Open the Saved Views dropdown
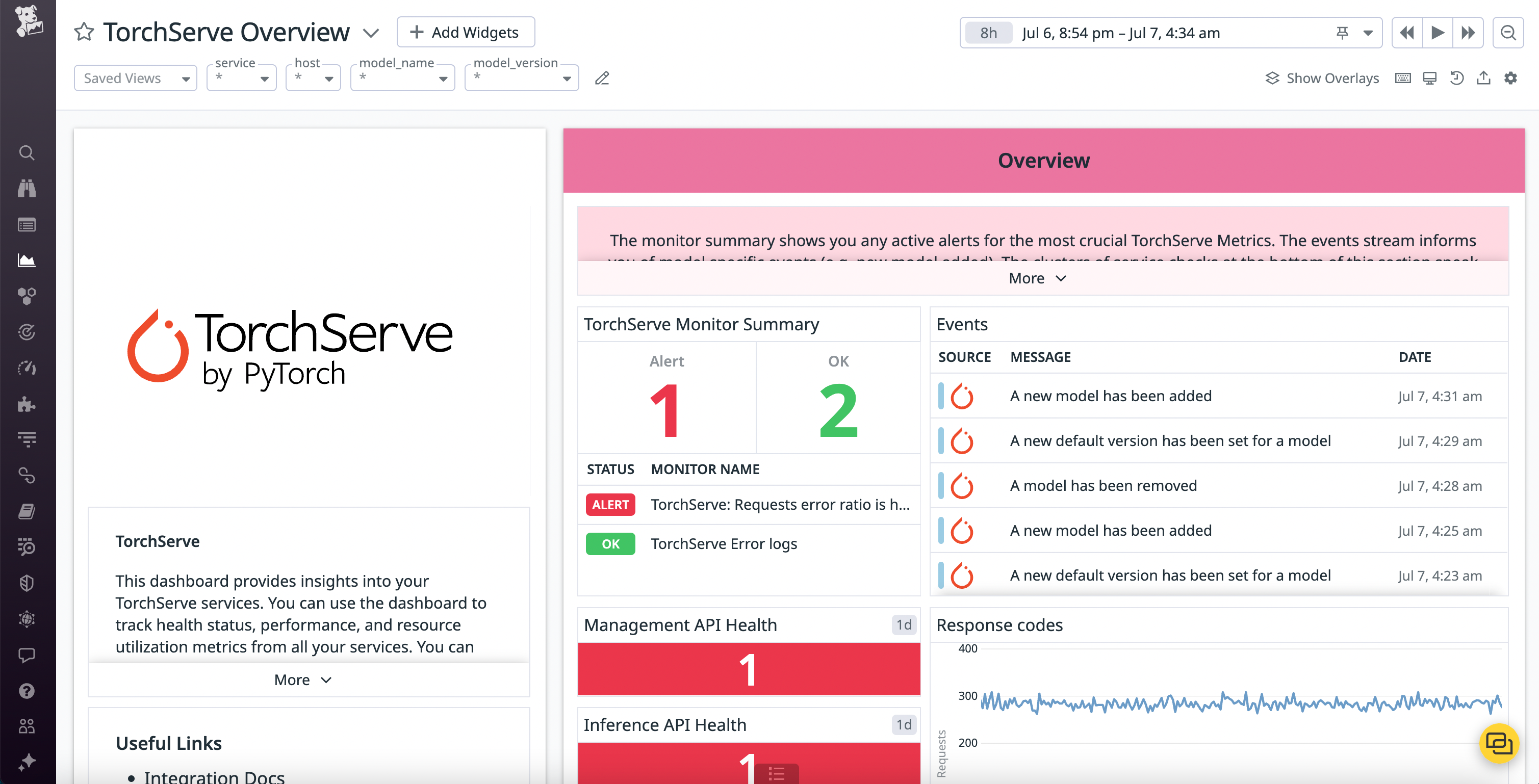This screenshot has height=784, width=1539. (x=135, y=77)
